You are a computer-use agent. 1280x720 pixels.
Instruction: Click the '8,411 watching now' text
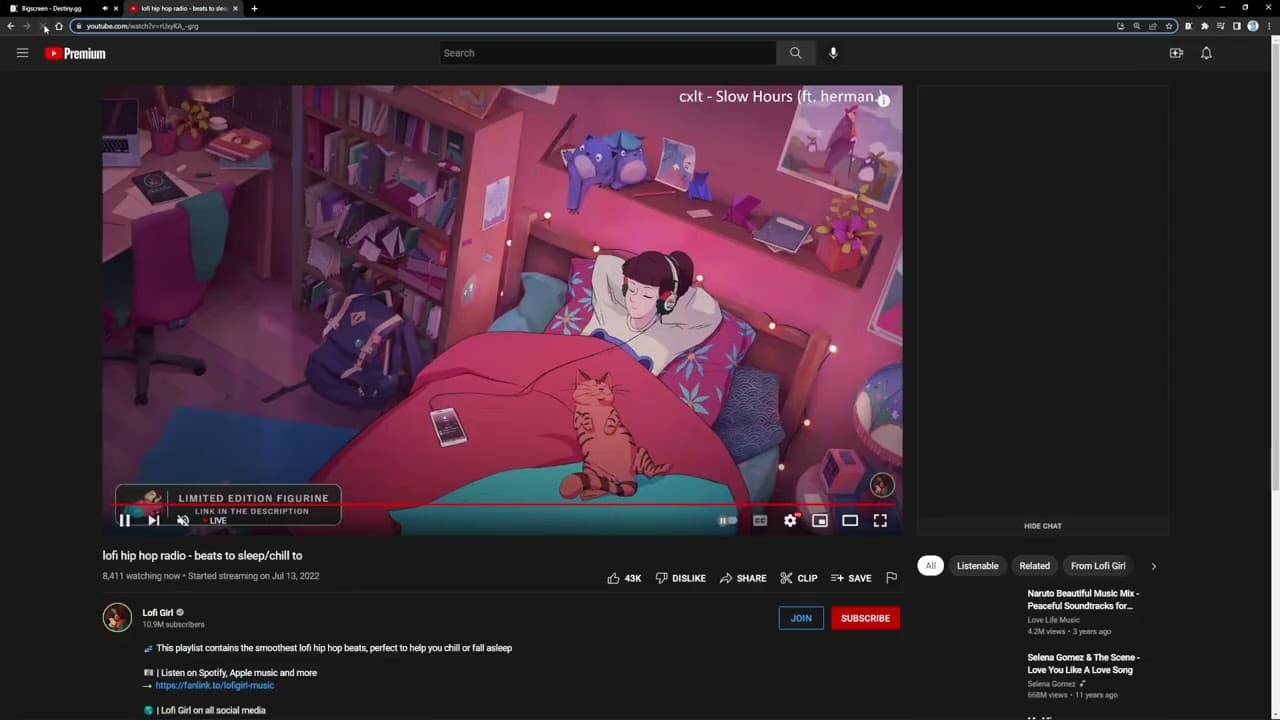coord(141,576)
